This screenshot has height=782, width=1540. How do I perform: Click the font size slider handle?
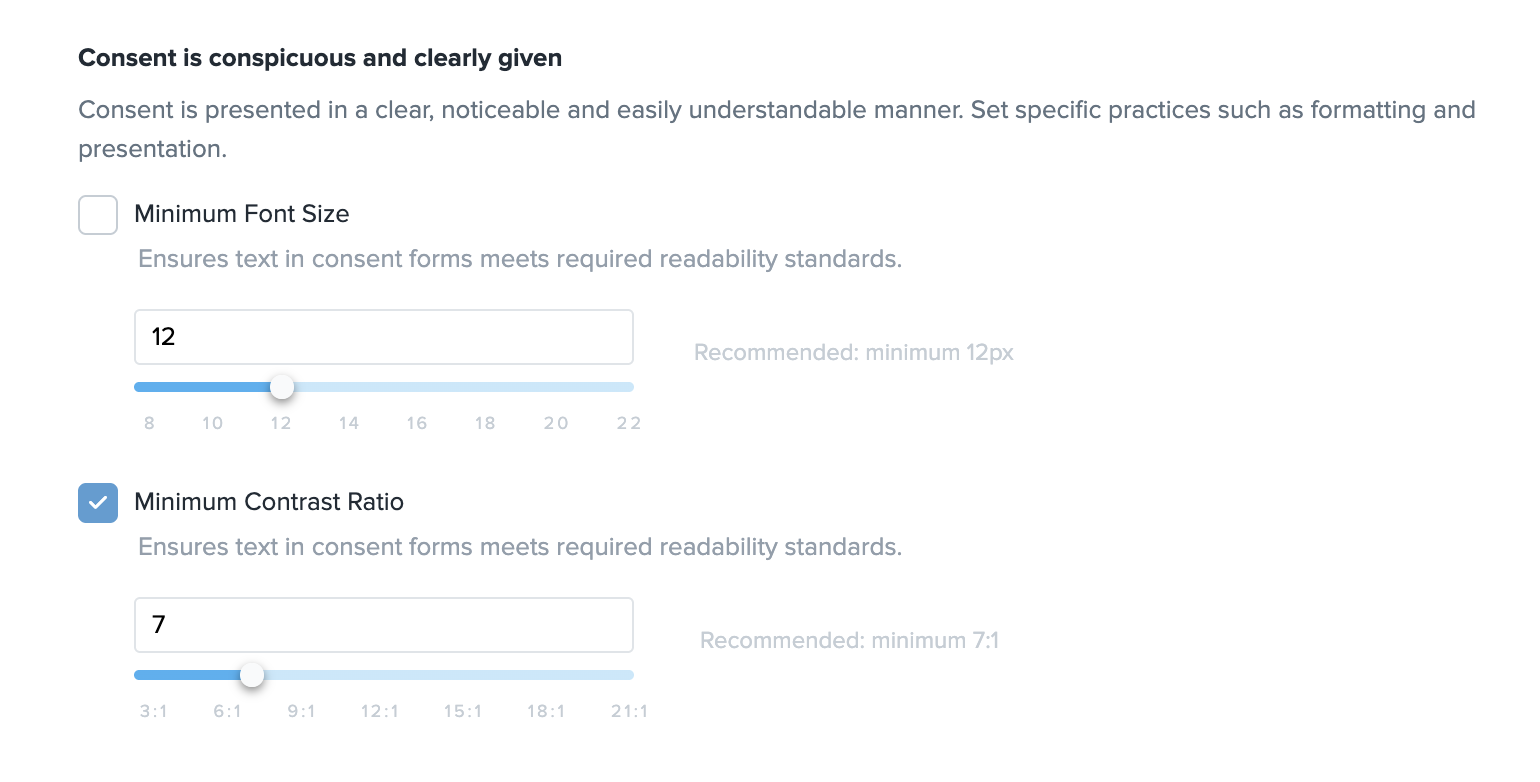click(282, 387)
